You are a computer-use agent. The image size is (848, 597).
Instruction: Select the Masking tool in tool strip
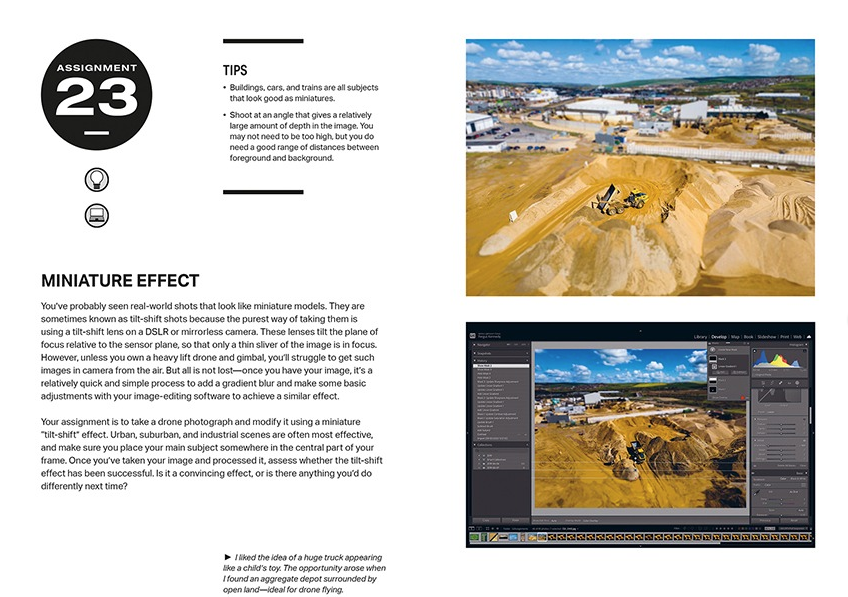coord(797,383)
